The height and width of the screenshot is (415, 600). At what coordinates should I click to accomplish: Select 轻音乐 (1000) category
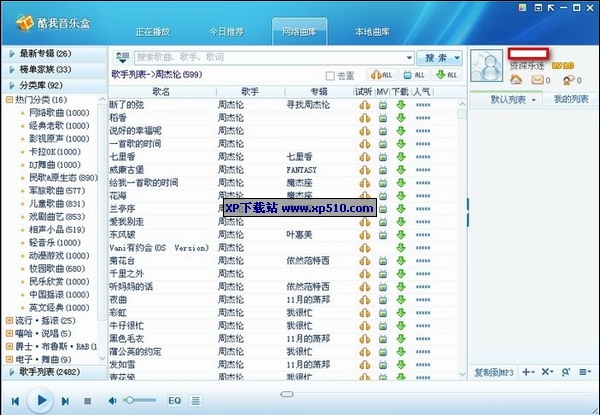pyautogui.click(x=55, y=243)
